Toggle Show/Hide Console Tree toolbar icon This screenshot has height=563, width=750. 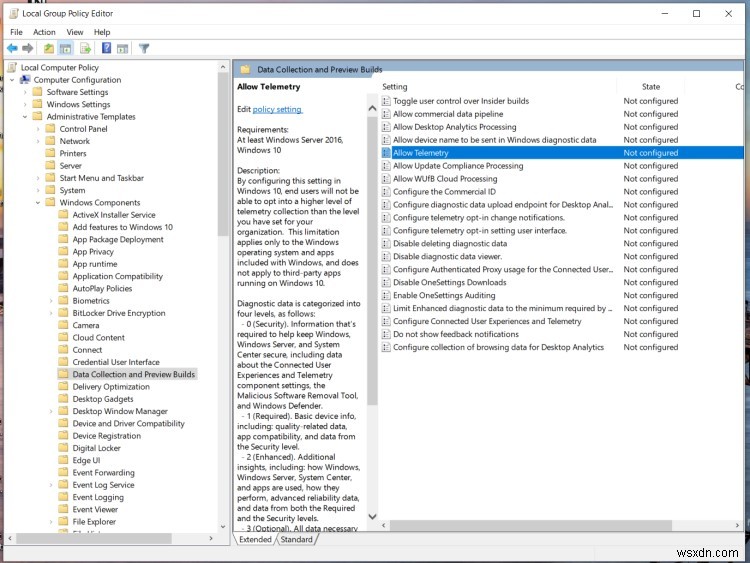point(66,48)
